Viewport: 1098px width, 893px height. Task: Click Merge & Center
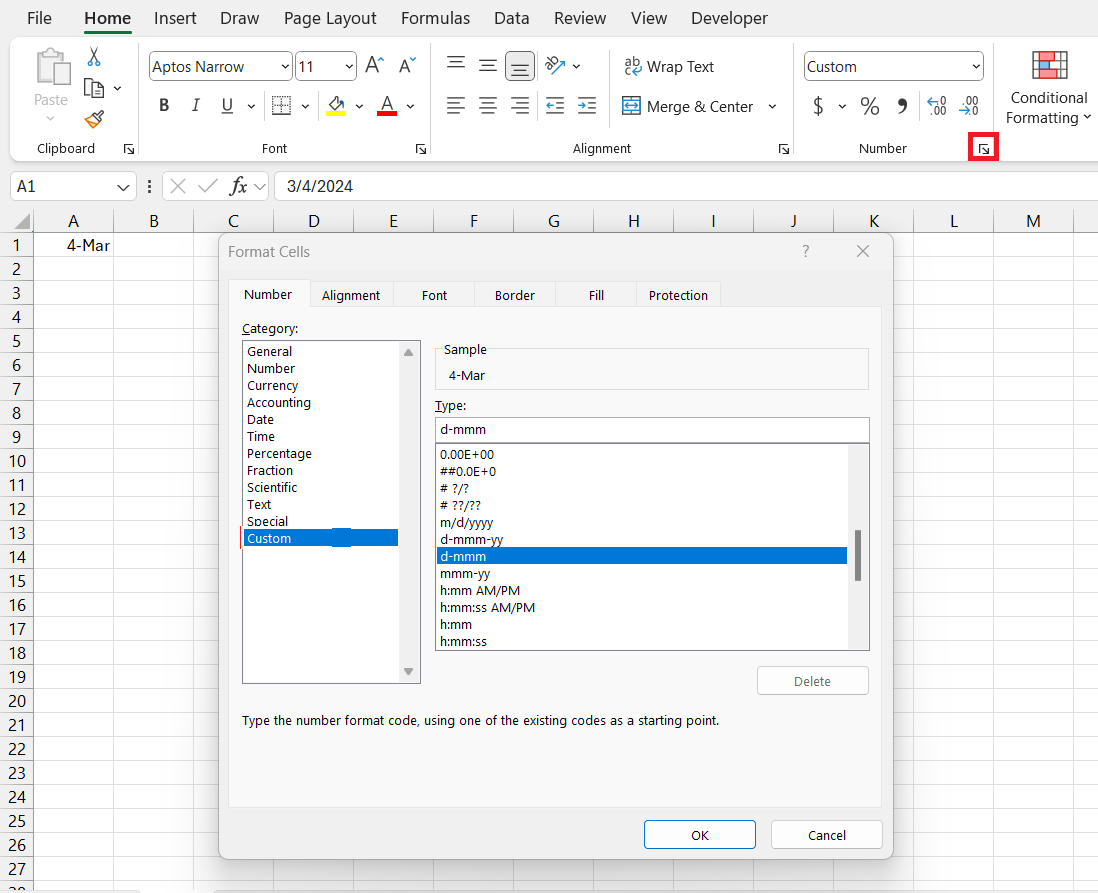tap(688, 106)
